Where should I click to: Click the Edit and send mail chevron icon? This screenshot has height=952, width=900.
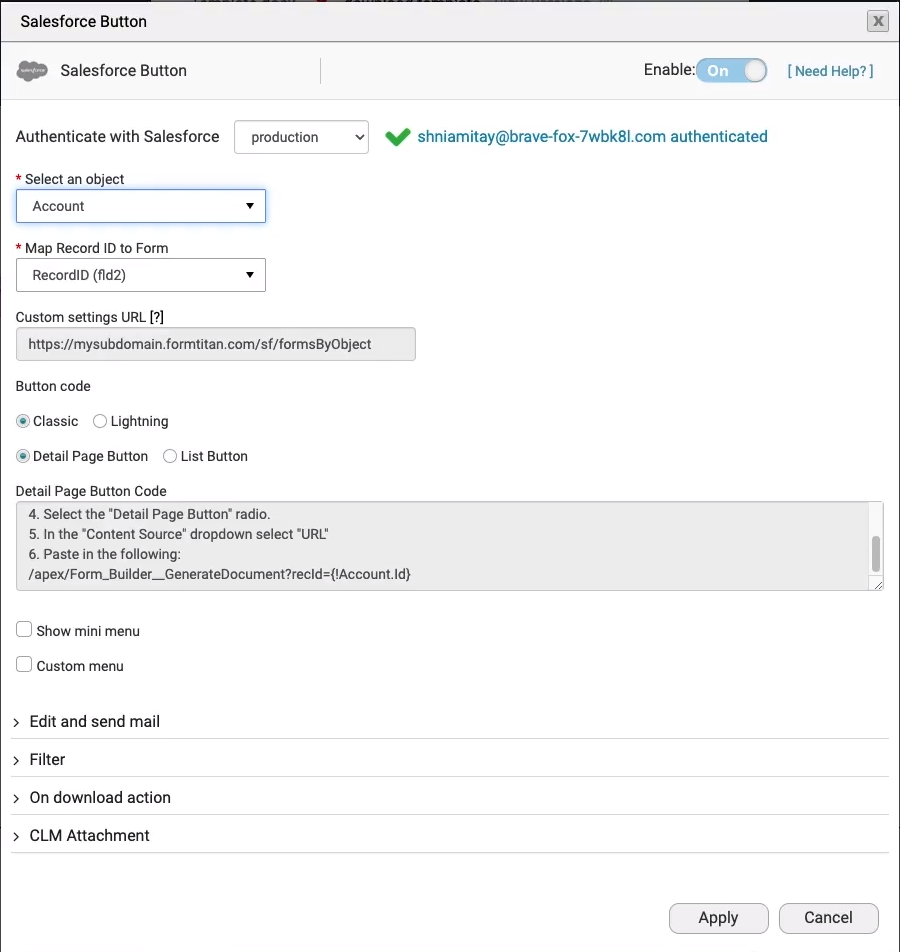17,721
